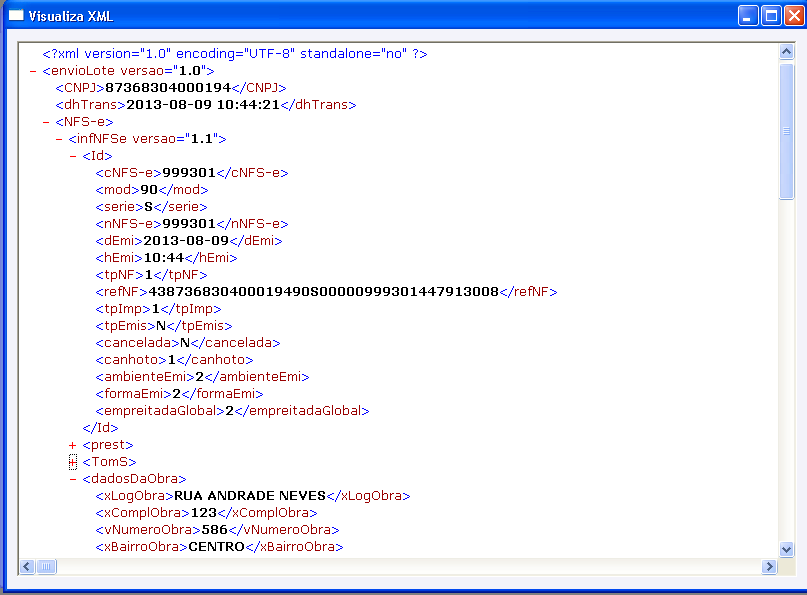Screen dimensions: 807x595
Task: Click the formaEmi element line
Action: pyautogui.click(x=180, y=394)
